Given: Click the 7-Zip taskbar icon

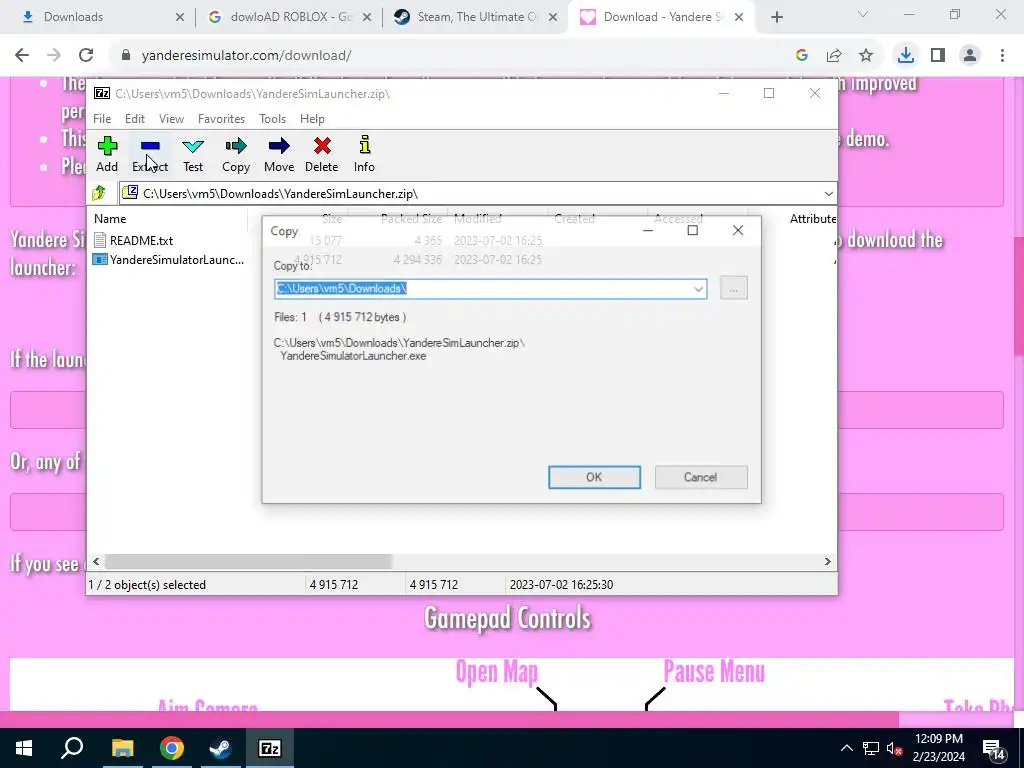Looking at the screenshot, I should (x=270, y=748).
